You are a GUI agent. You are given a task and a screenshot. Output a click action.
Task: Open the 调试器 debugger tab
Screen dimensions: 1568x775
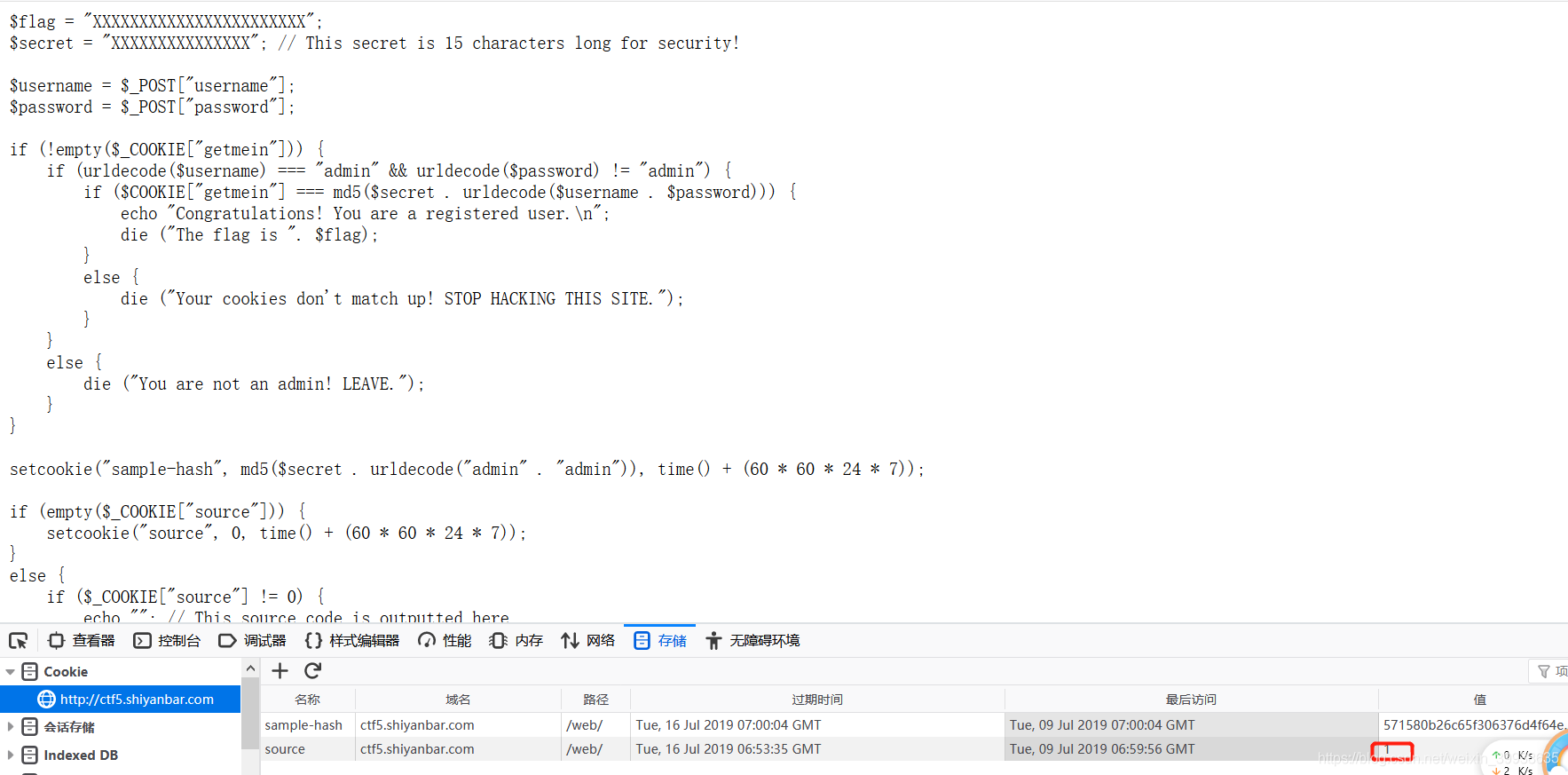click(253, 640)
